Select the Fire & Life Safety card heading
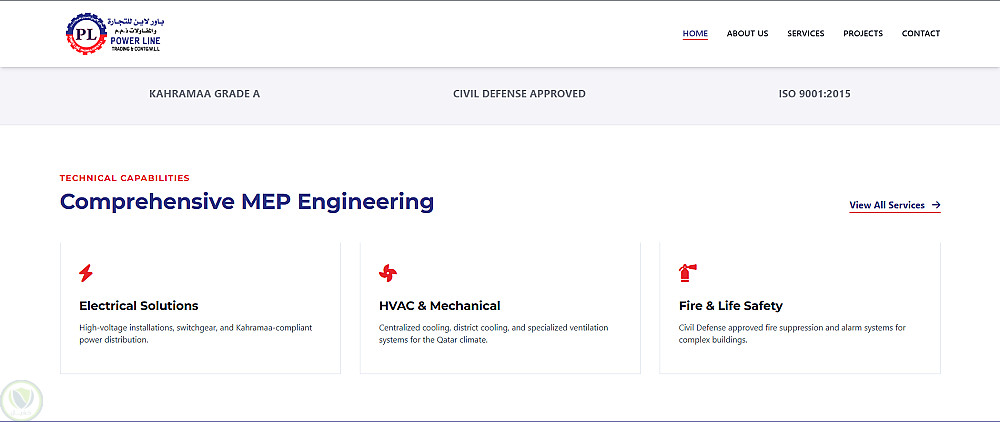 click(x=730, y=306)
